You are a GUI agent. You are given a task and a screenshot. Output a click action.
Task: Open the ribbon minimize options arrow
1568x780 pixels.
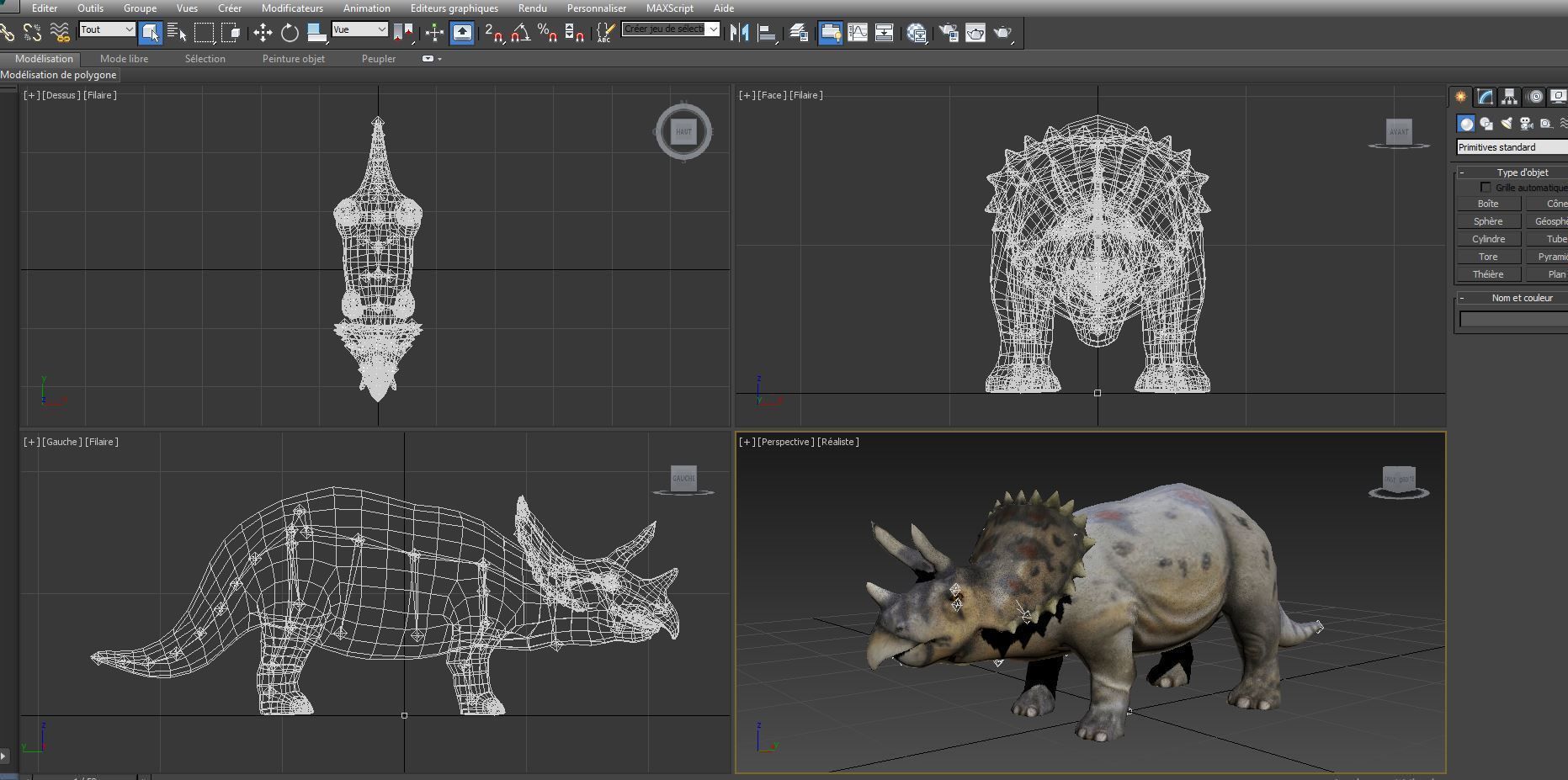pyautogui.click(x=439, y=59)
